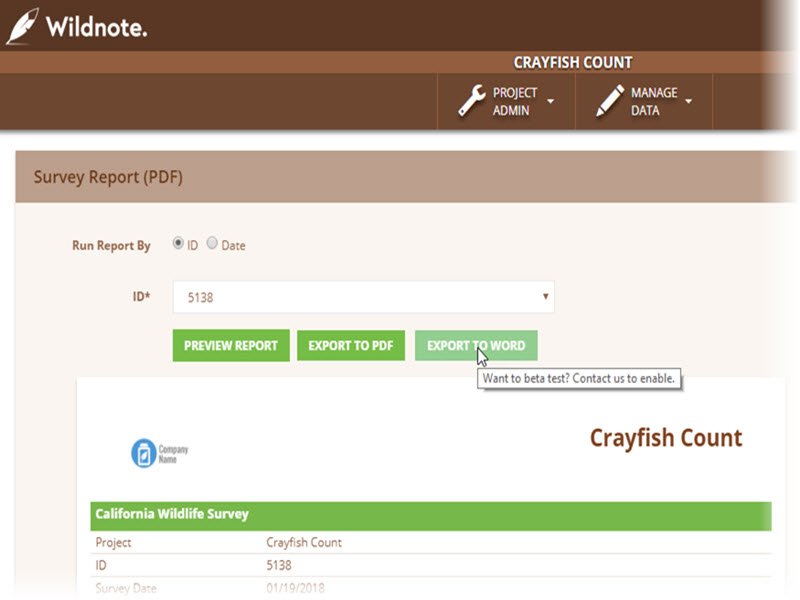Screen dimensions: 800x600
Task: Click the California Wildlife Survey section header
Action: (431, 516)
